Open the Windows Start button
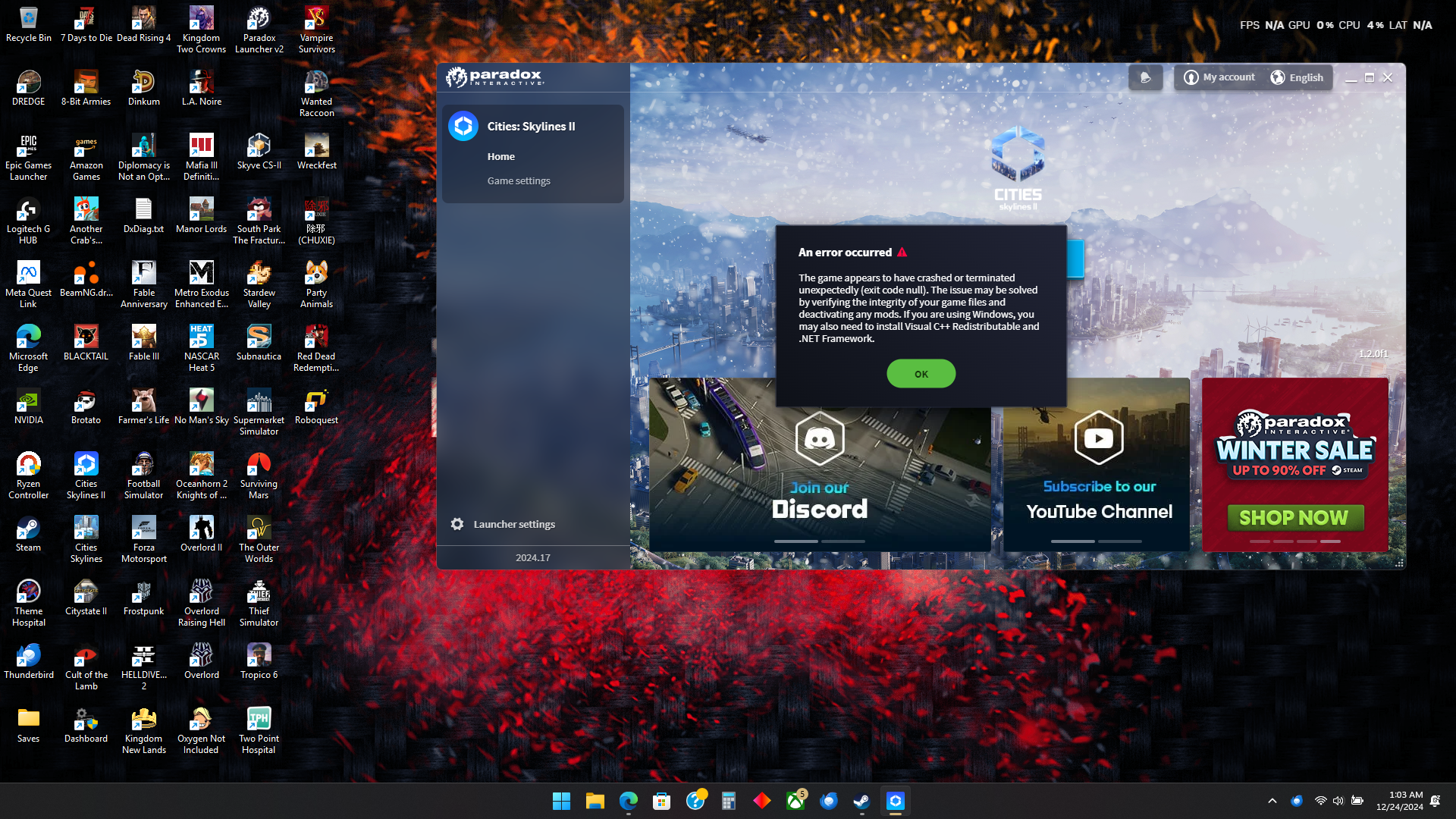Image resolution: width=1456 pixels, height=819 pixels. coord(561,801)
